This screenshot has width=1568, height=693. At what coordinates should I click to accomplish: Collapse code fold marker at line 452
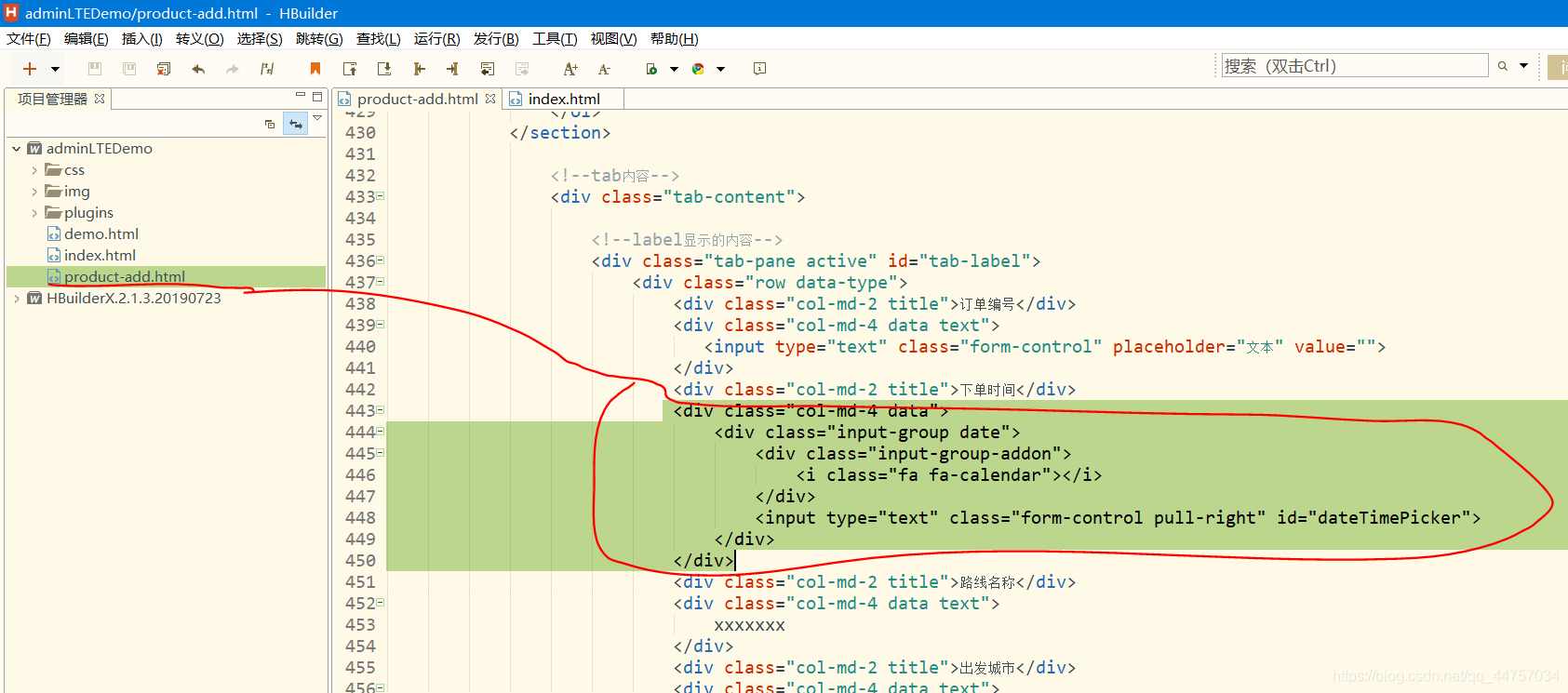pos(381,603)
